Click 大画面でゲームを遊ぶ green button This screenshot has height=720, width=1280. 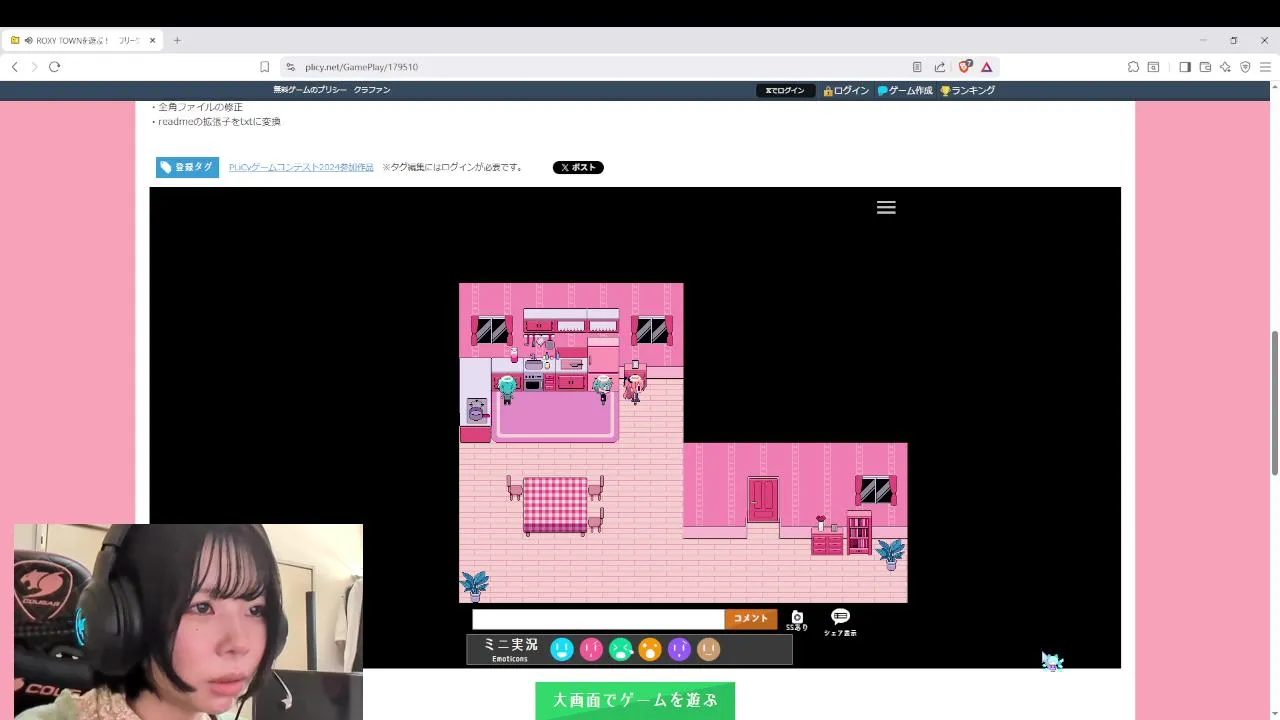[635, 700]
